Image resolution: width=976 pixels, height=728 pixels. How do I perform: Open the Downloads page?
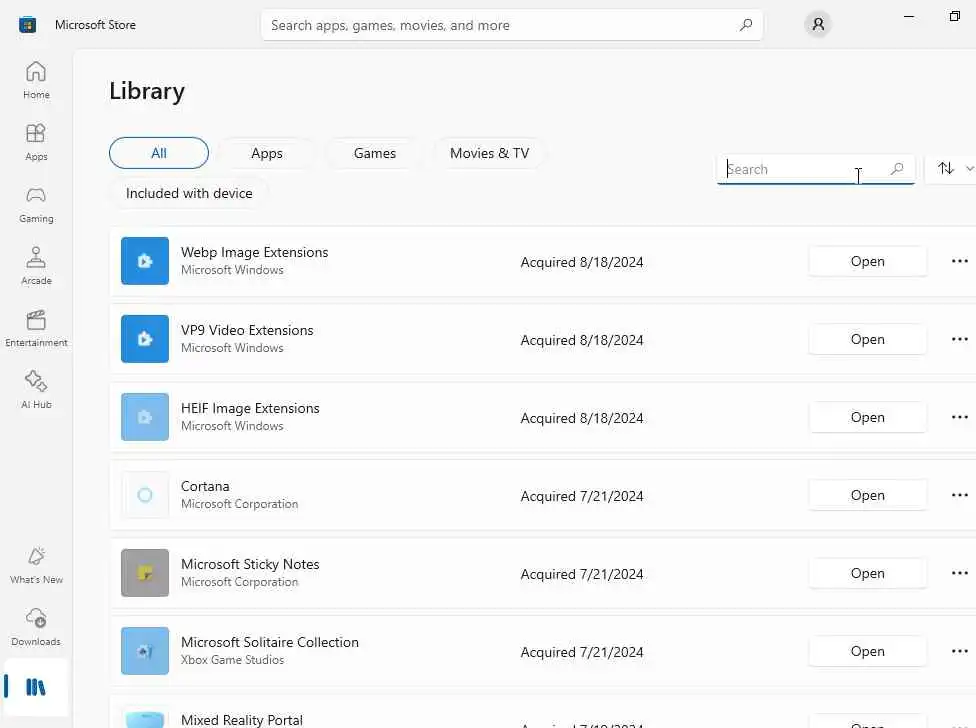[x=36, y=627]
